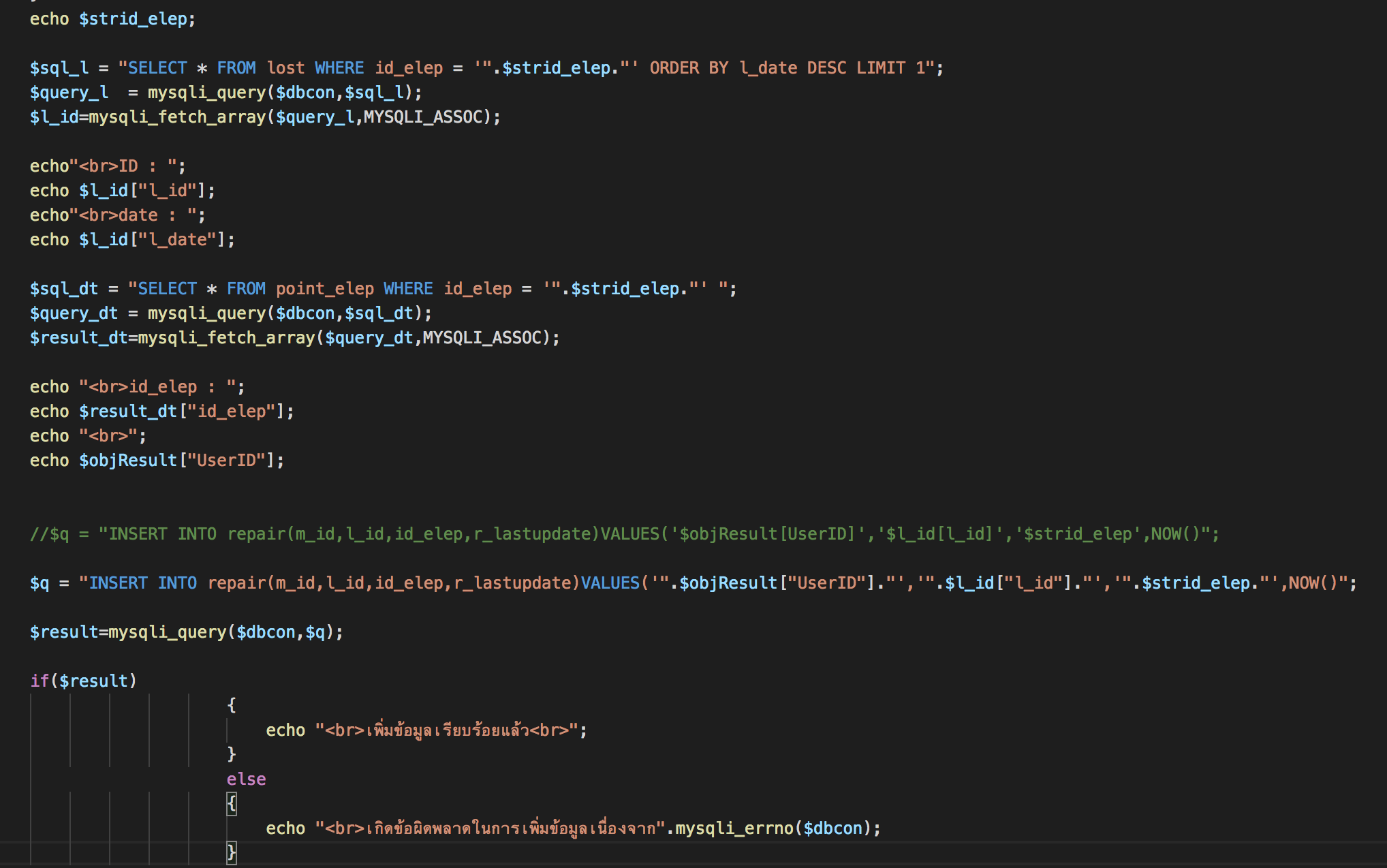The width and height of the screenshot is (1387, 868).
Task: Click the 'else' keyword
Action: pyautogui.click(x=246, y=779)
